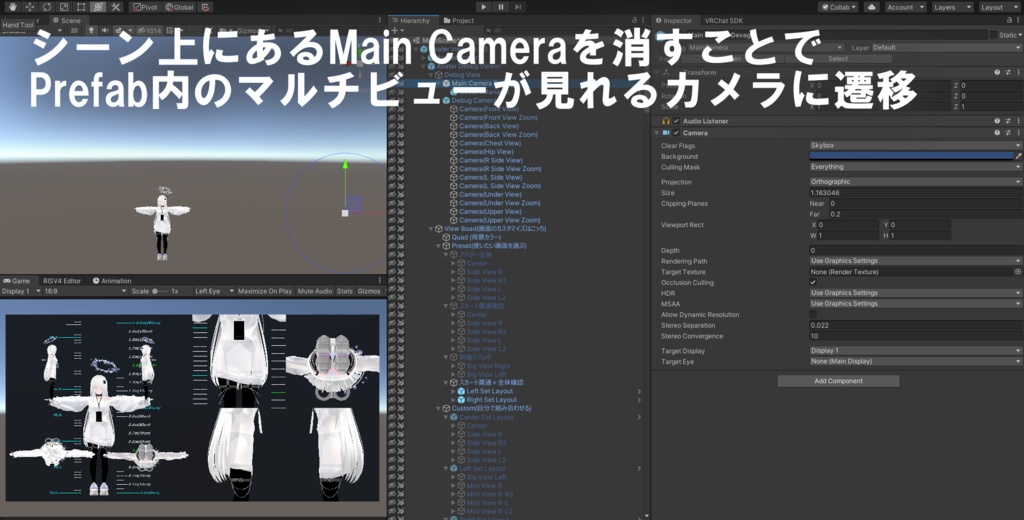Select the combined Transform tool
This screenshot has width=1024, height=520.
[98, 7]
